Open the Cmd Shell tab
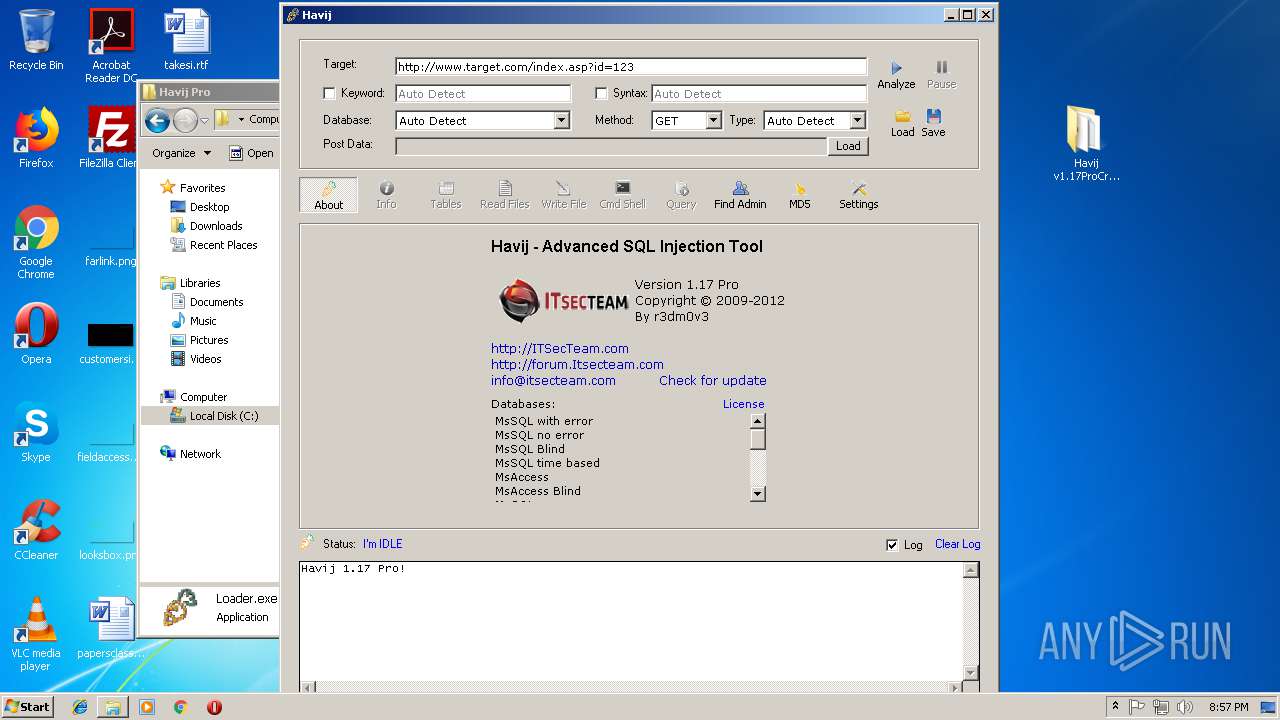 point(622,195)
